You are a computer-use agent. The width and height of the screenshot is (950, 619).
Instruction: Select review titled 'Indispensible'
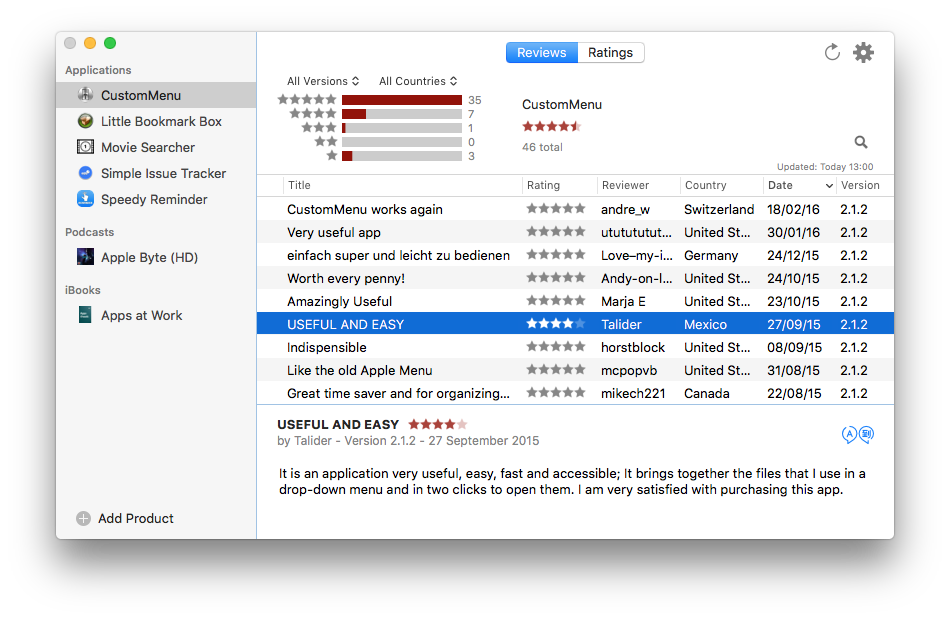point(576,348)
